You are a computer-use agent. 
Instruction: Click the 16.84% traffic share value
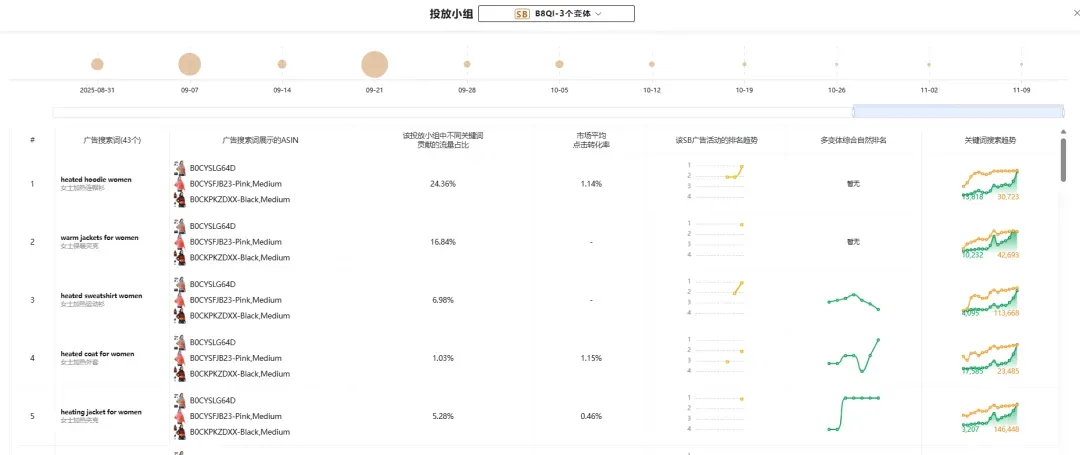[x=442, y=242]
